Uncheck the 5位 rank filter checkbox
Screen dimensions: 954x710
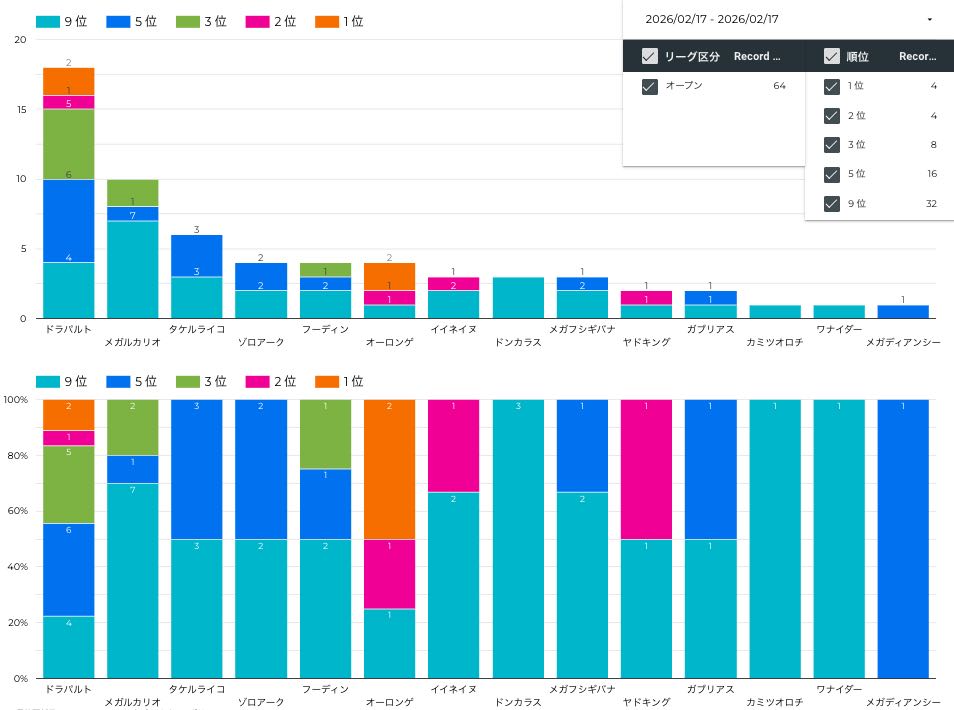831,174
